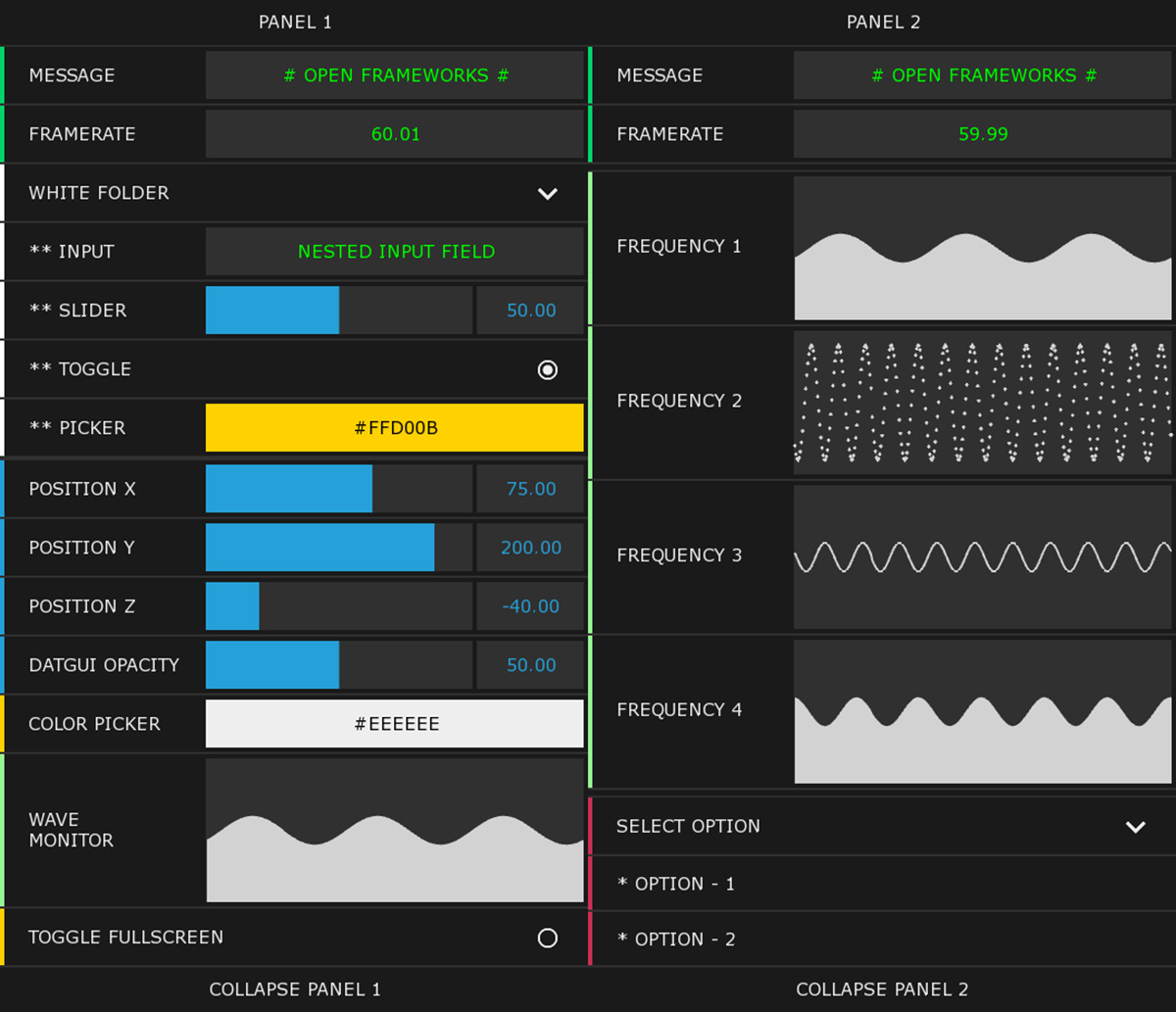The image size is (1176, 1012).
Task: Click the Datgui Opacity slider
Action: pyautogui.click(x=338, y=665)
